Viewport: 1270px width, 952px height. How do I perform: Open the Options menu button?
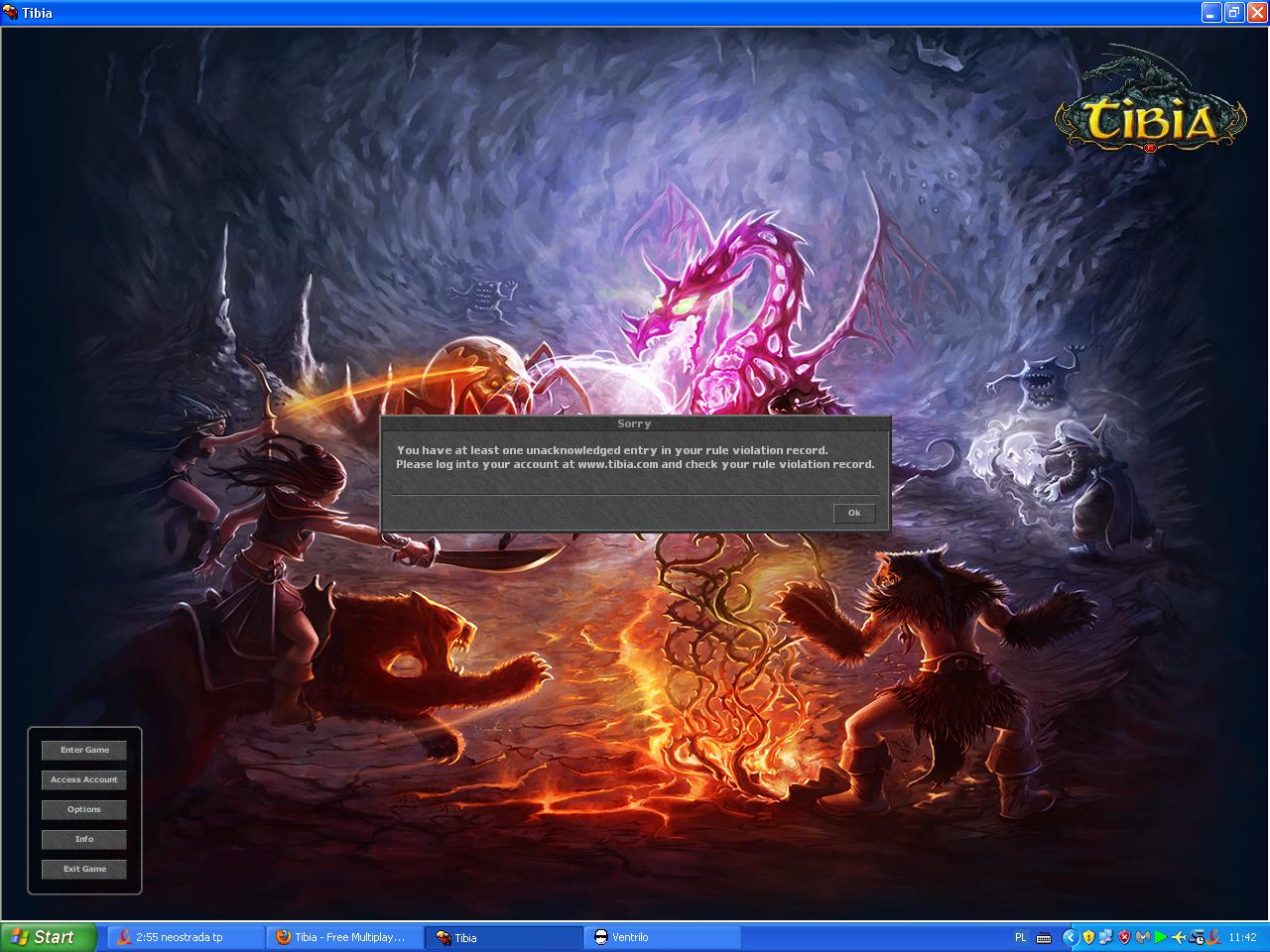pyautogui.click(x=84, y=809)
